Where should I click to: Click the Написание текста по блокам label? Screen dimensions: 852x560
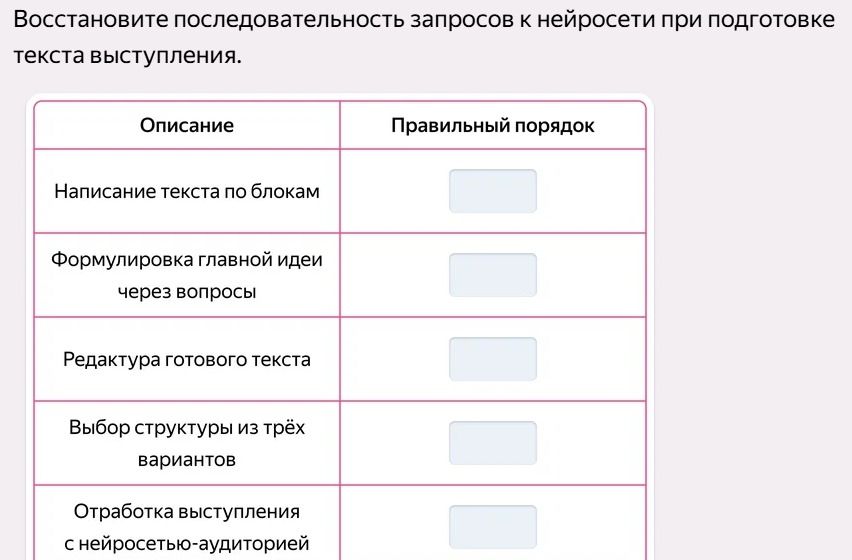pos(187,191)
